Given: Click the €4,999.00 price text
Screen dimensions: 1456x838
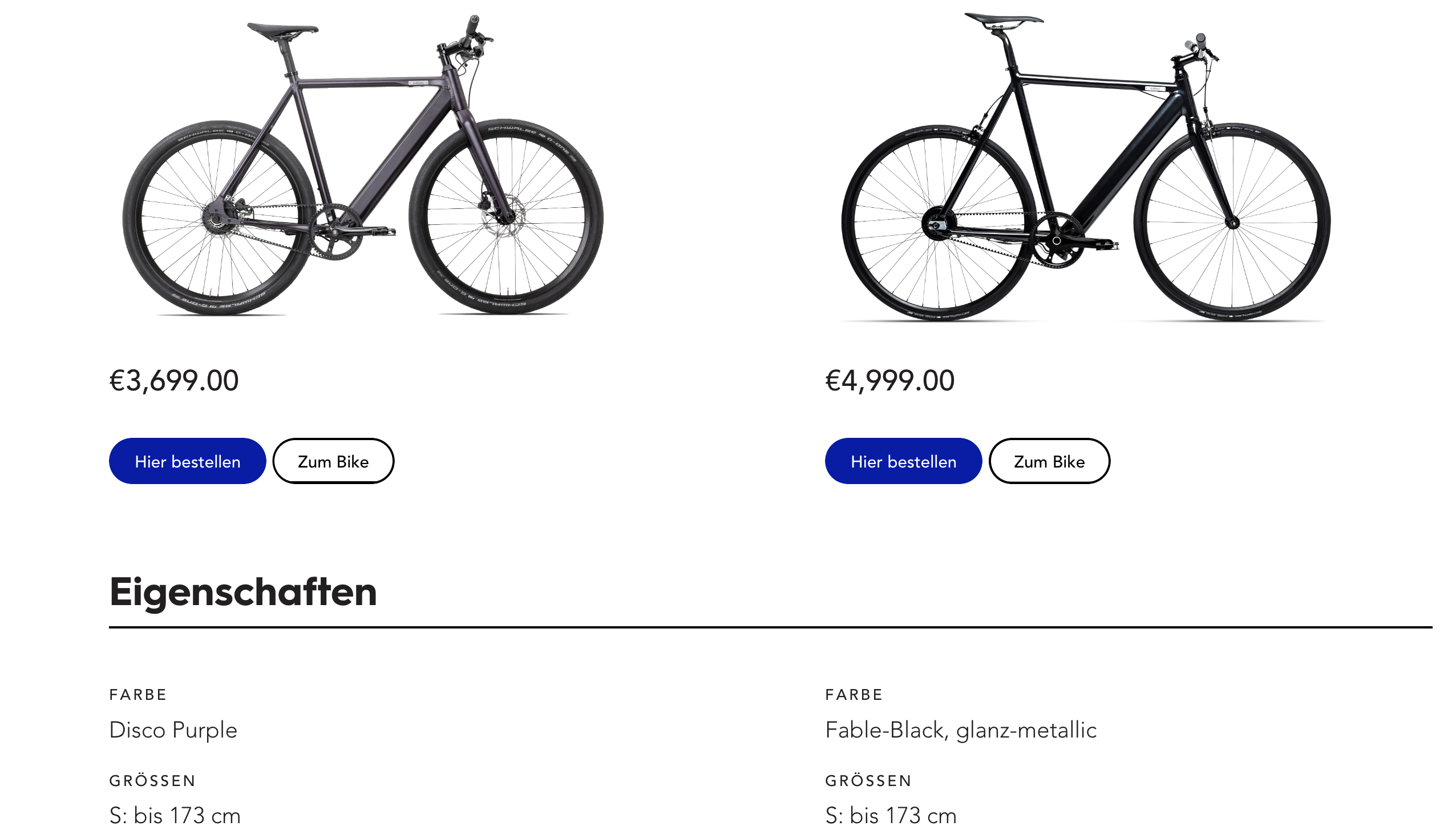Looking at the screenshot, I should pyautogui.click(x=889, y=380).
